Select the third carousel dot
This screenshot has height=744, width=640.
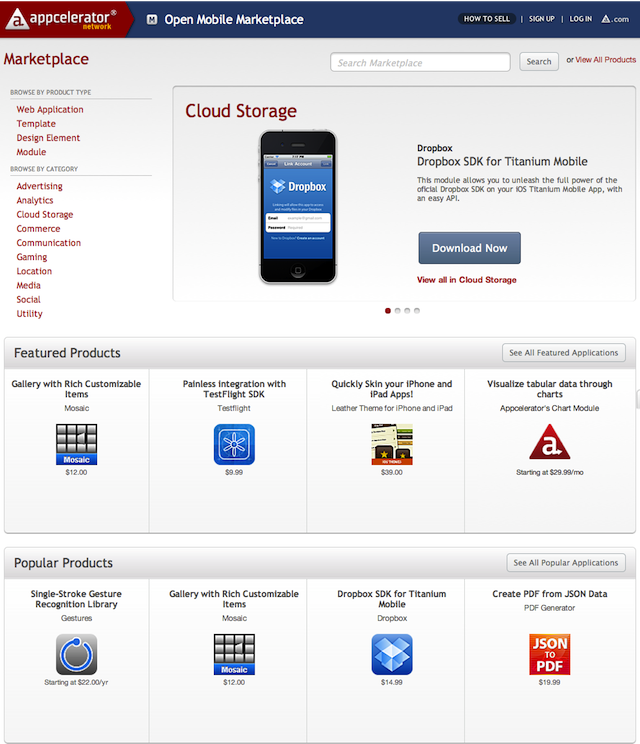[407, 311]
